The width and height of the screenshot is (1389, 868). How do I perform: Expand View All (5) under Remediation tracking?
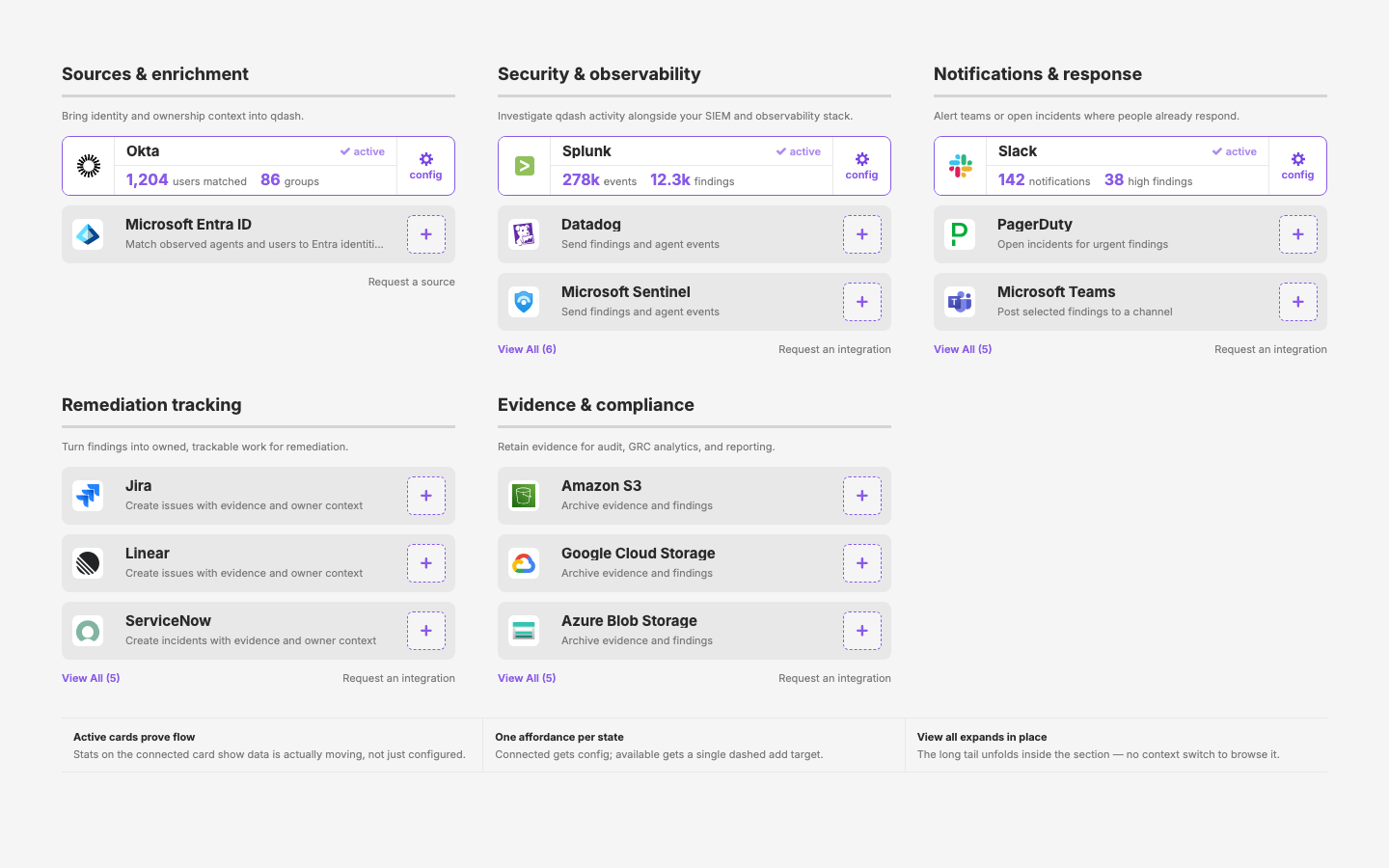(91, 678)
